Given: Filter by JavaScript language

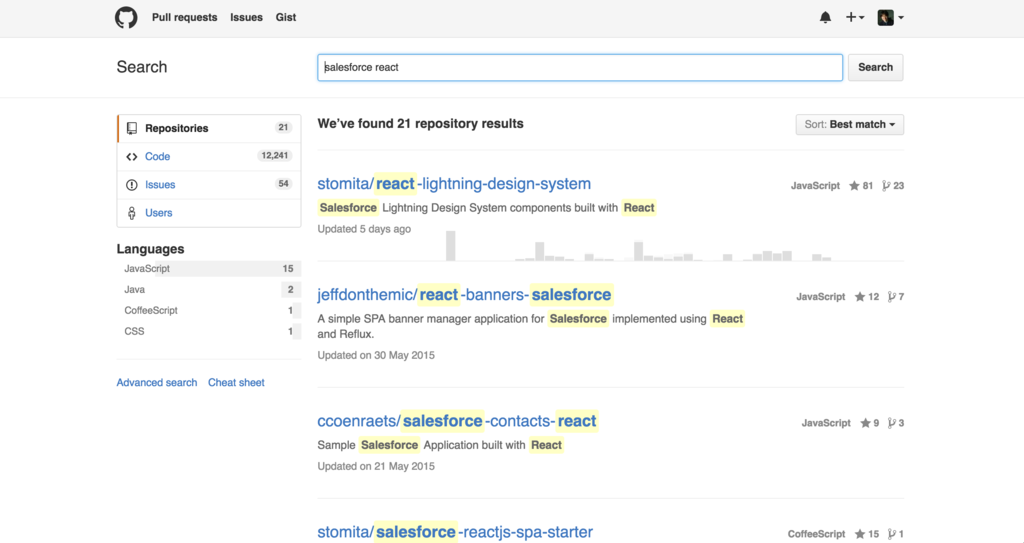Looking at the screenshot, I should point(209,269).
